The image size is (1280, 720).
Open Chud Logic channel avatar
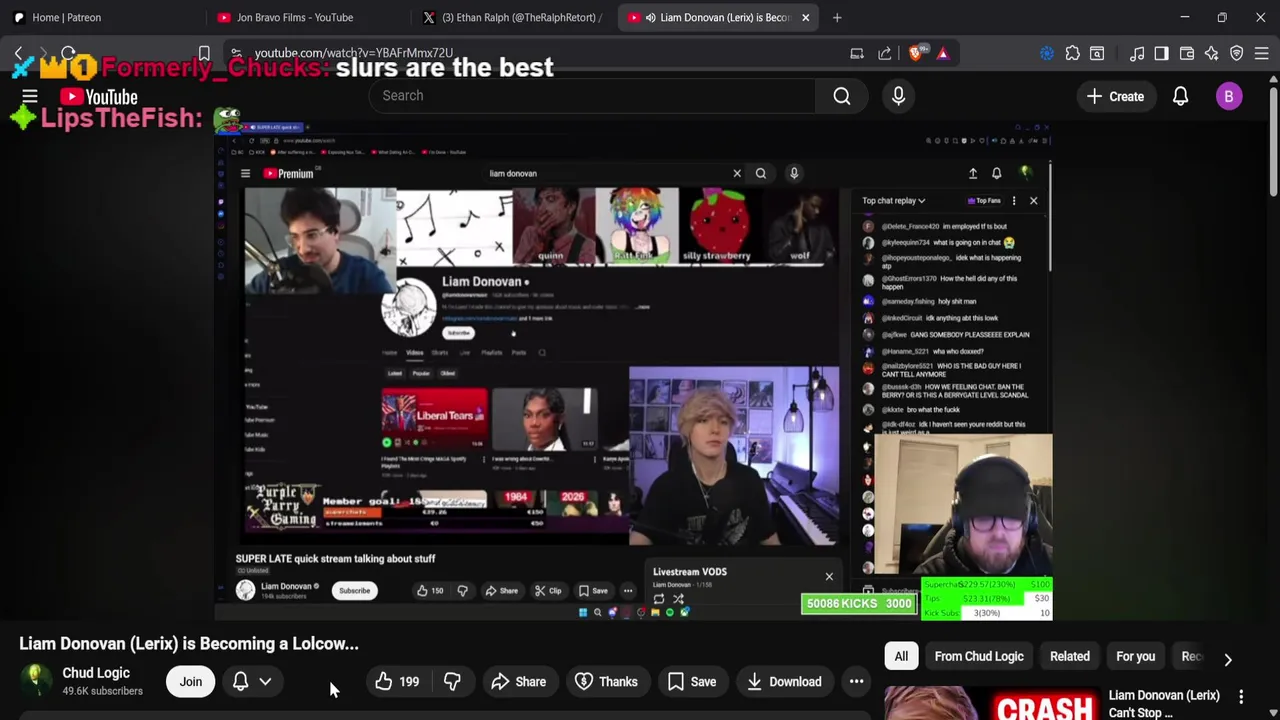(x=37, y=681)
